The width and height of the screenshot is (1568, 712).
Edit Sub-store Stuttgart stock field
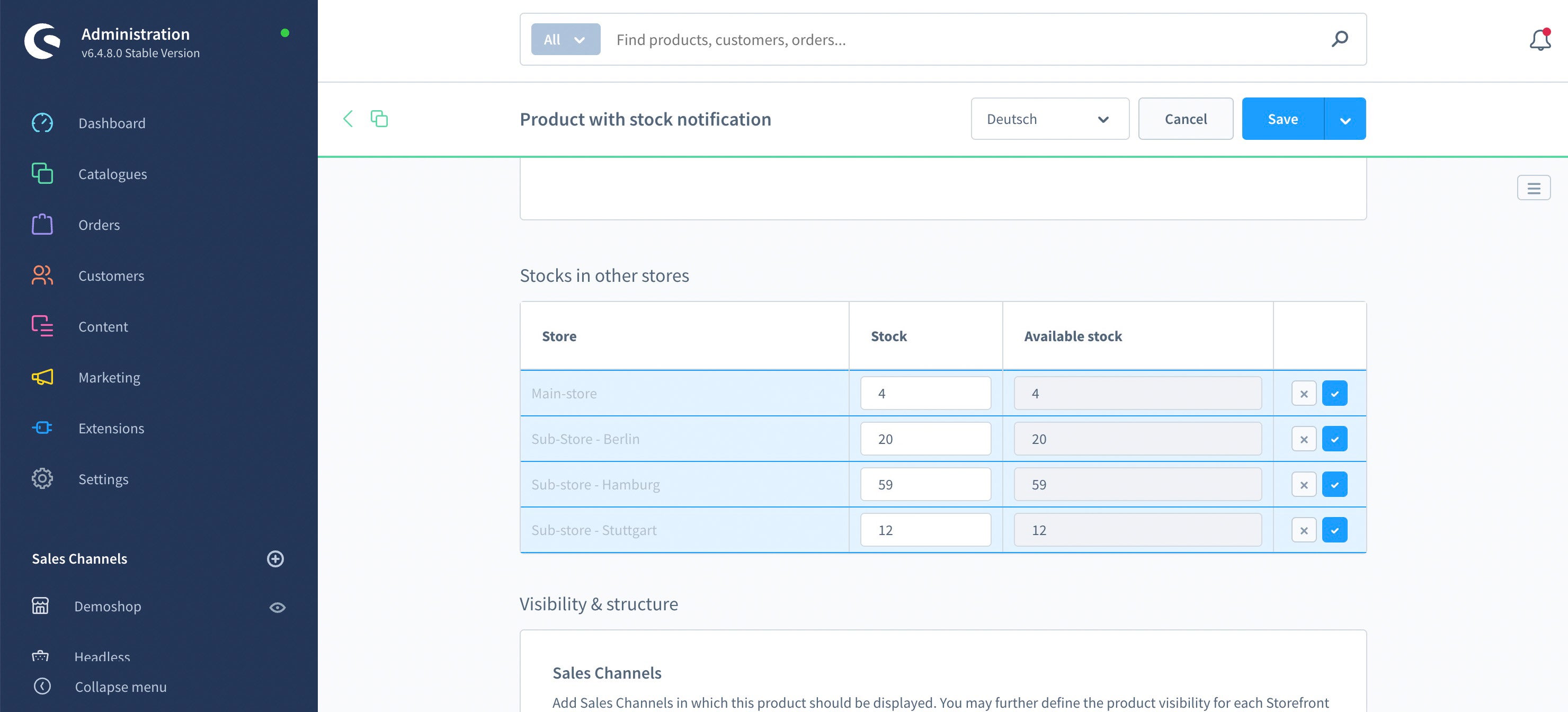click(925, 530)
